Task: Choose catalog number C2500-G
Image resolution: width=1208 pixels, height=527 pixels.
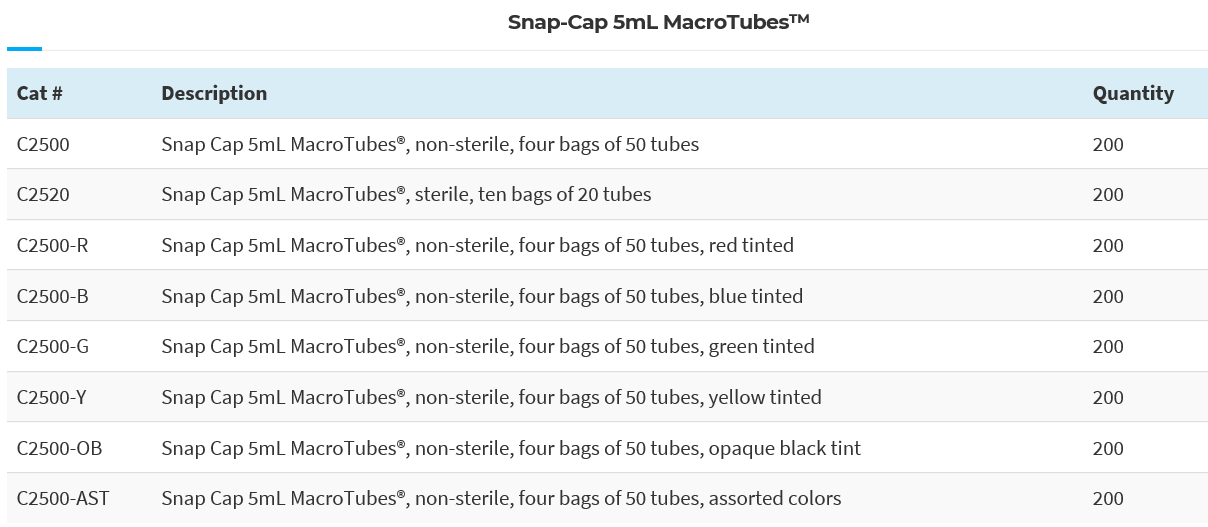Action: coord(53,347)
